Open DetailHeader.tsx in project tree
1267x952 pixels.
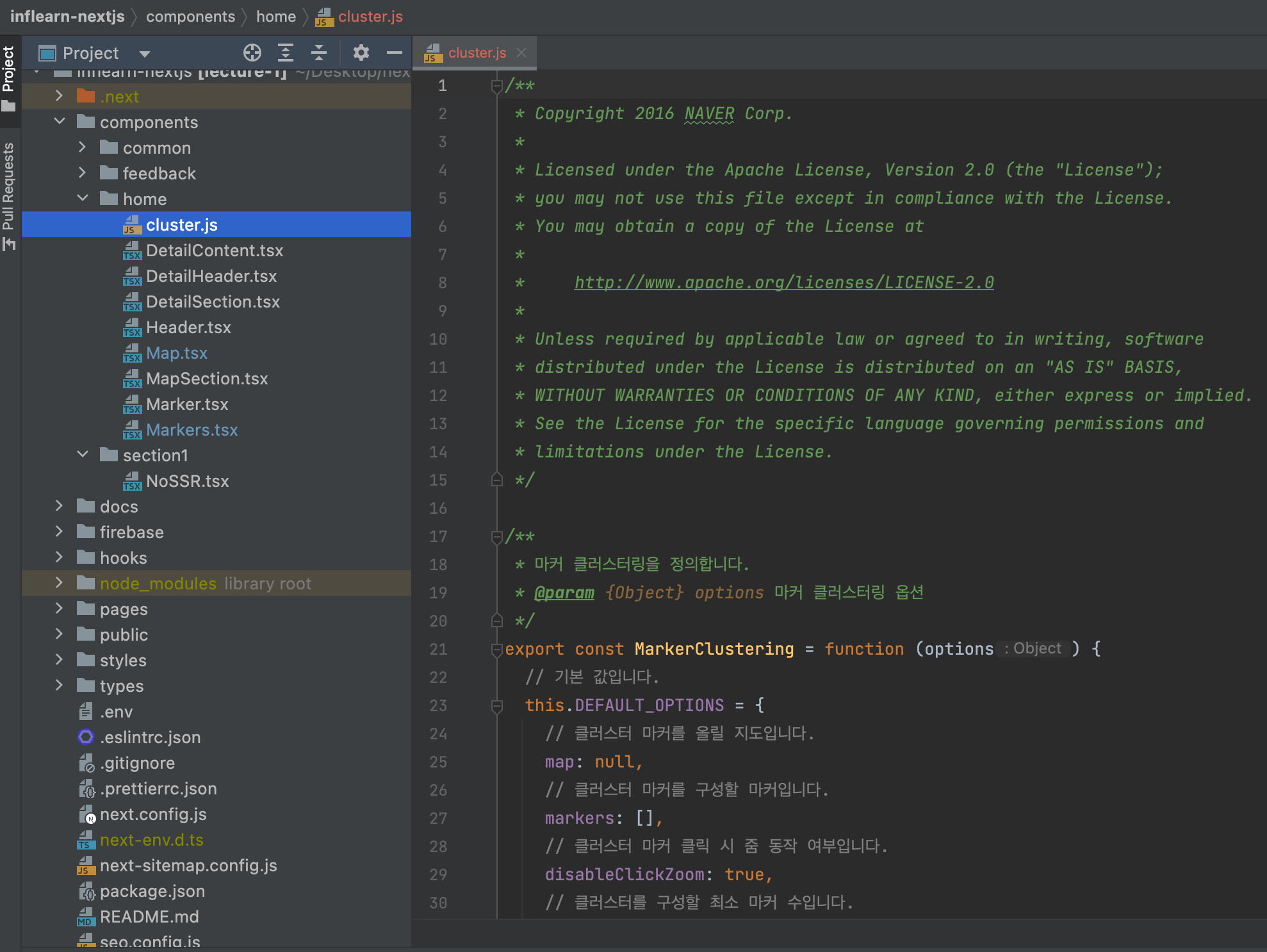coord(211,276)
